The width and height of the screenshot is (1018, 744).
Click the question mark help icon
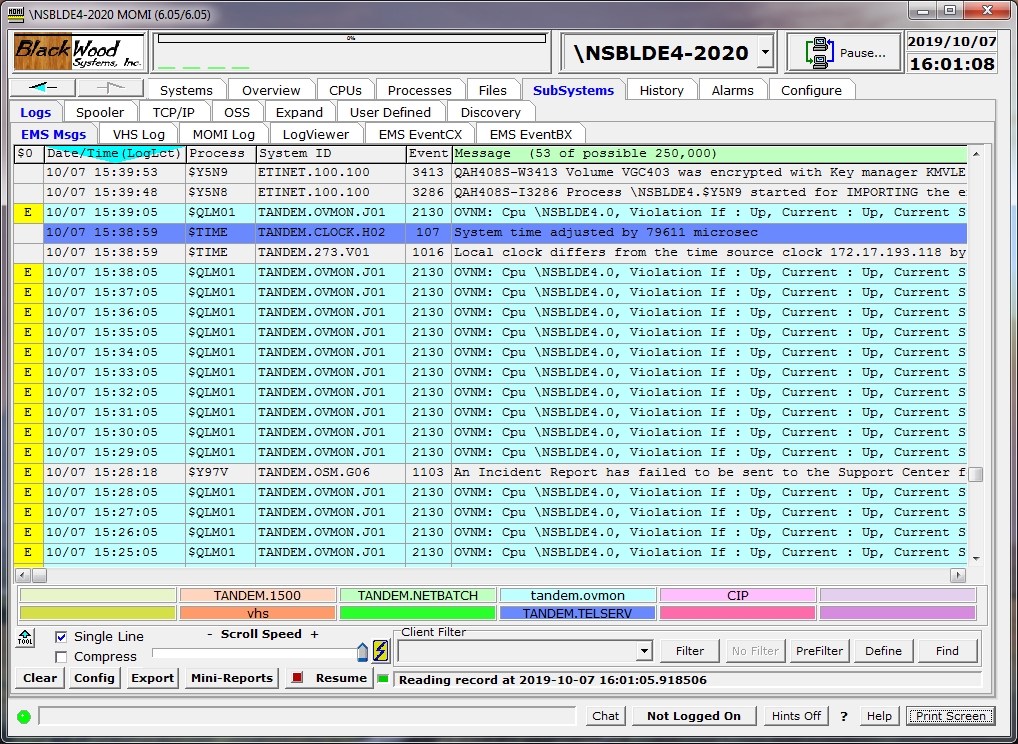pos(844,716)
